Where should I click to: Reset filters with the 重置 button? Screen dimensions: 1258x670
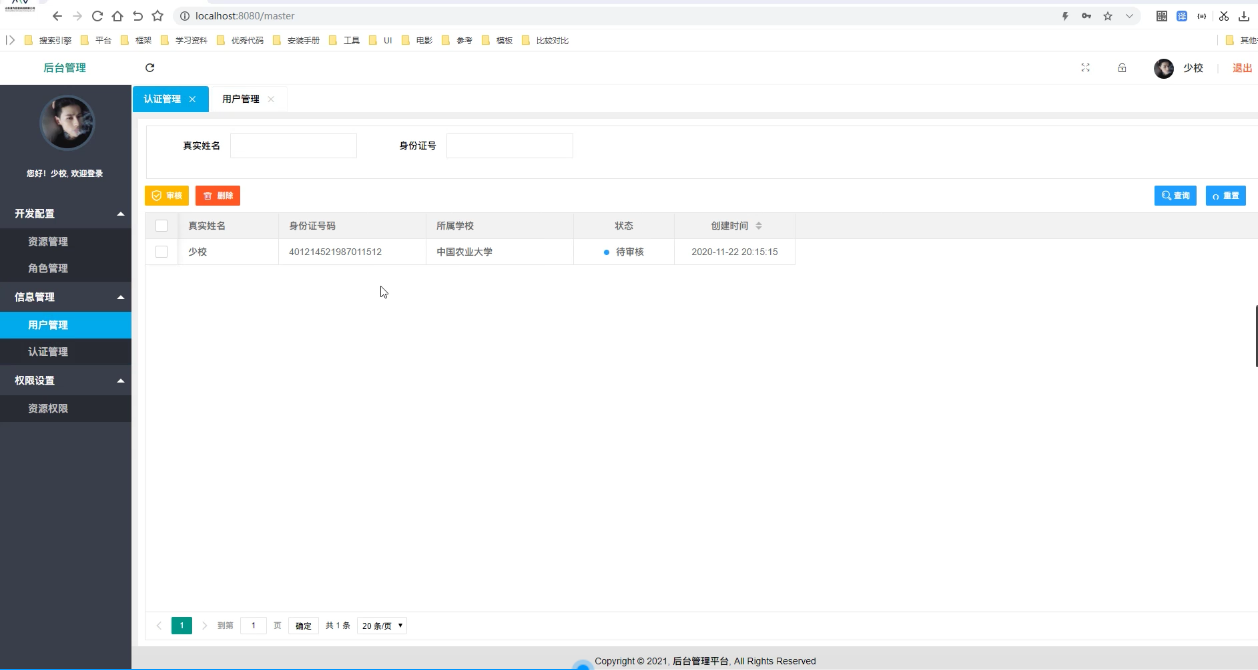pyautogui.click(x=1226, y=195)
